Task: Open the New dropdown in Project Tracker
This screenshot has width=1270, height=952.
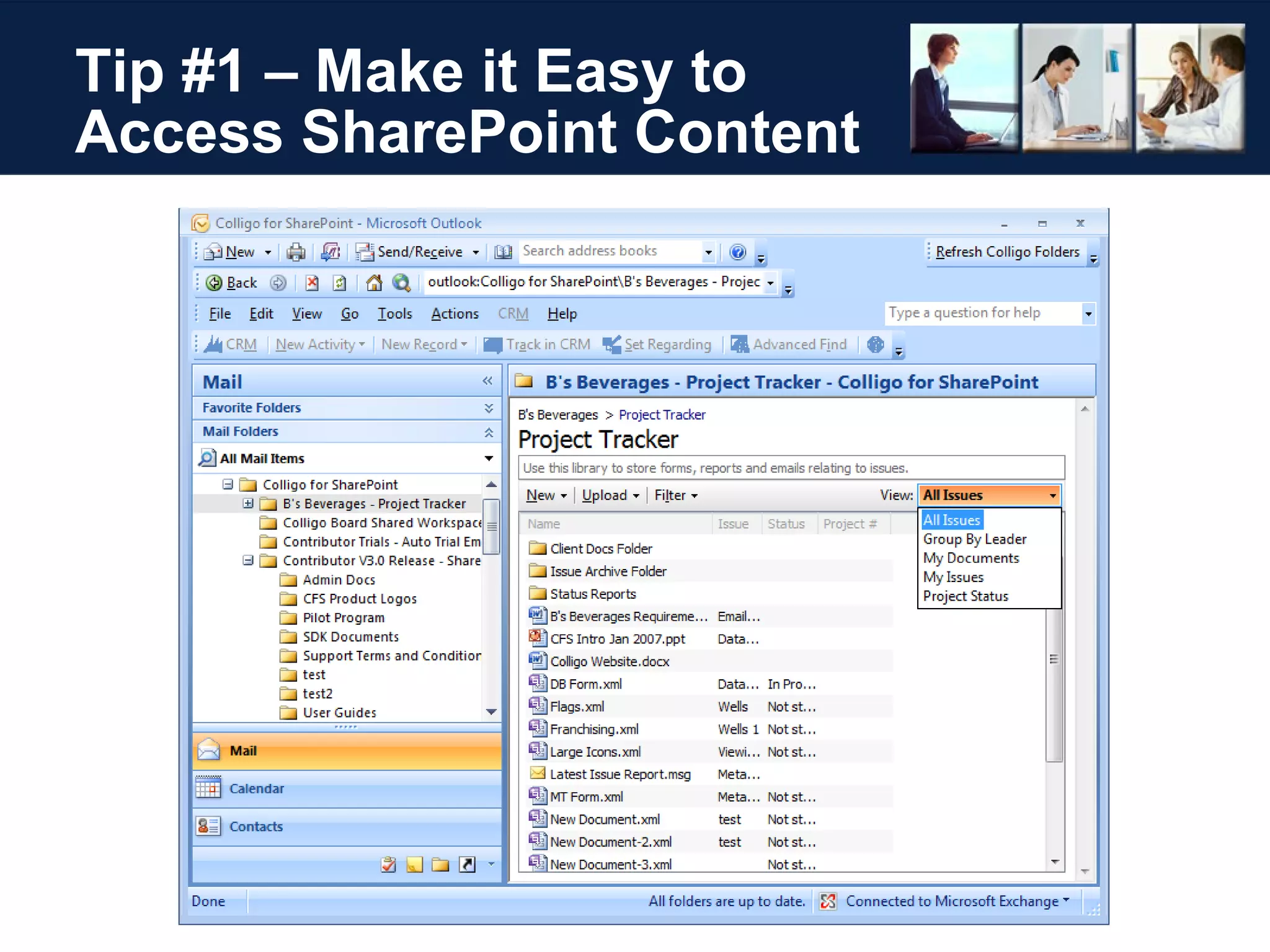Action: pyautogui.click(x=546, y=496)
